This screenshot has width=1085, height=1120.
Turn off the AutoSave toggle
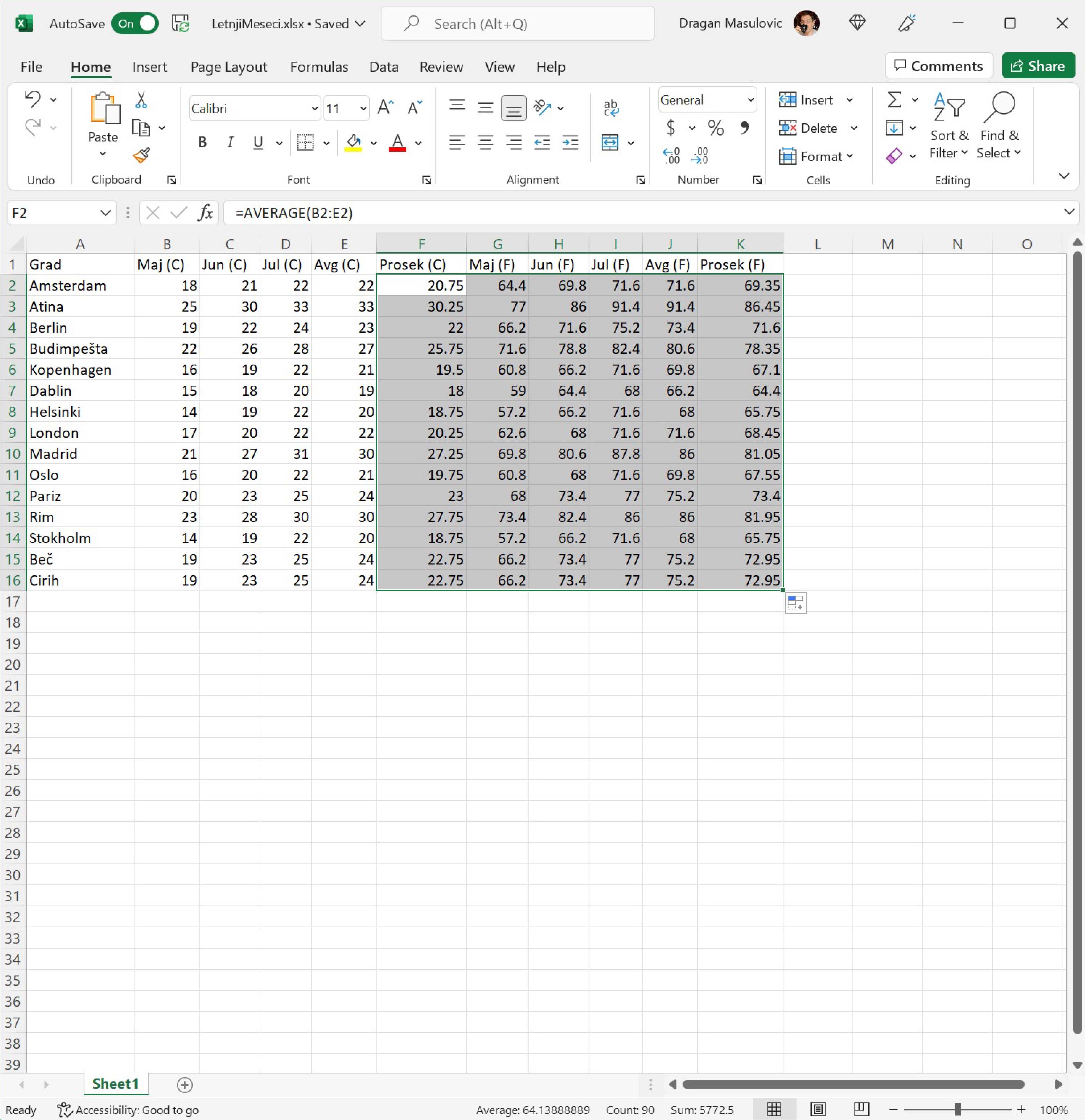(x=135, y=23)
